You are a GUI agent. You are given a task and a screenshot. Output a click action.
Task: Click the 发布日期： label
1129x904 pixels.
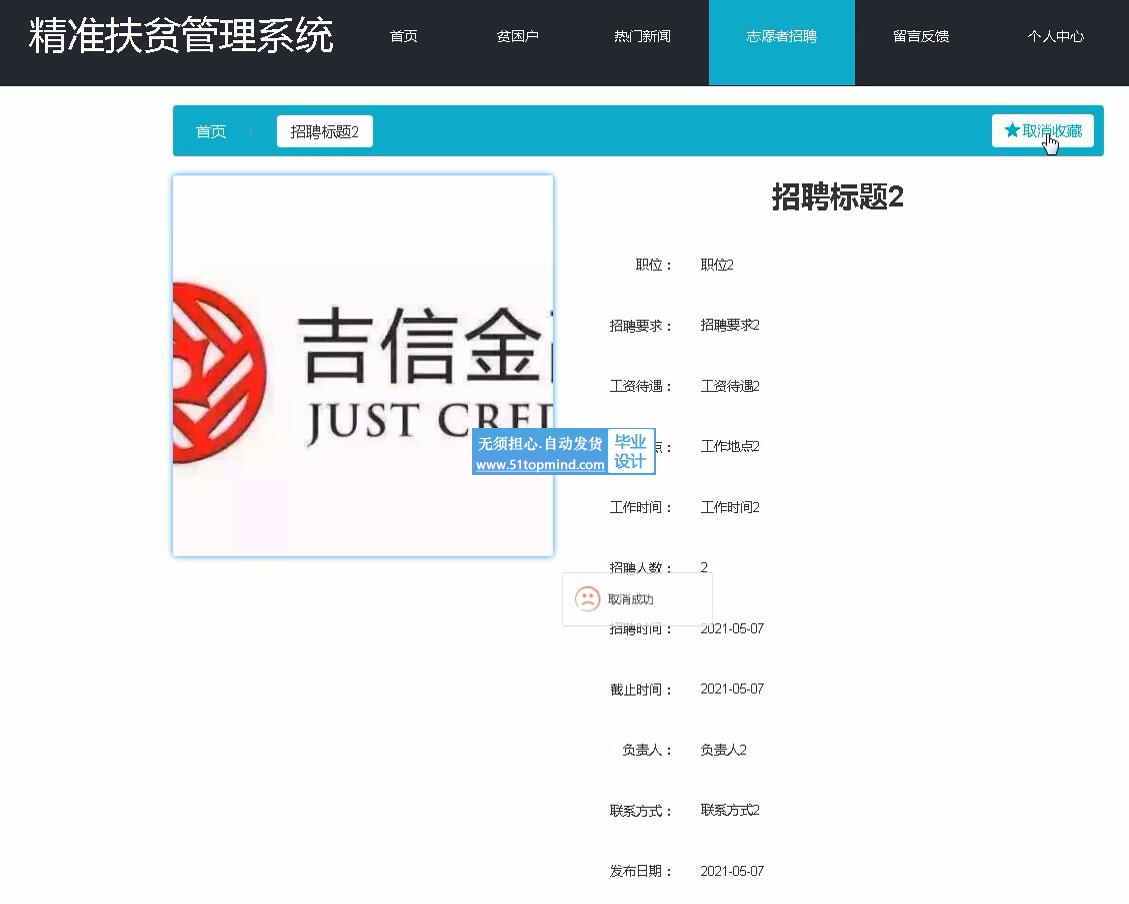(x=641, y=871)
